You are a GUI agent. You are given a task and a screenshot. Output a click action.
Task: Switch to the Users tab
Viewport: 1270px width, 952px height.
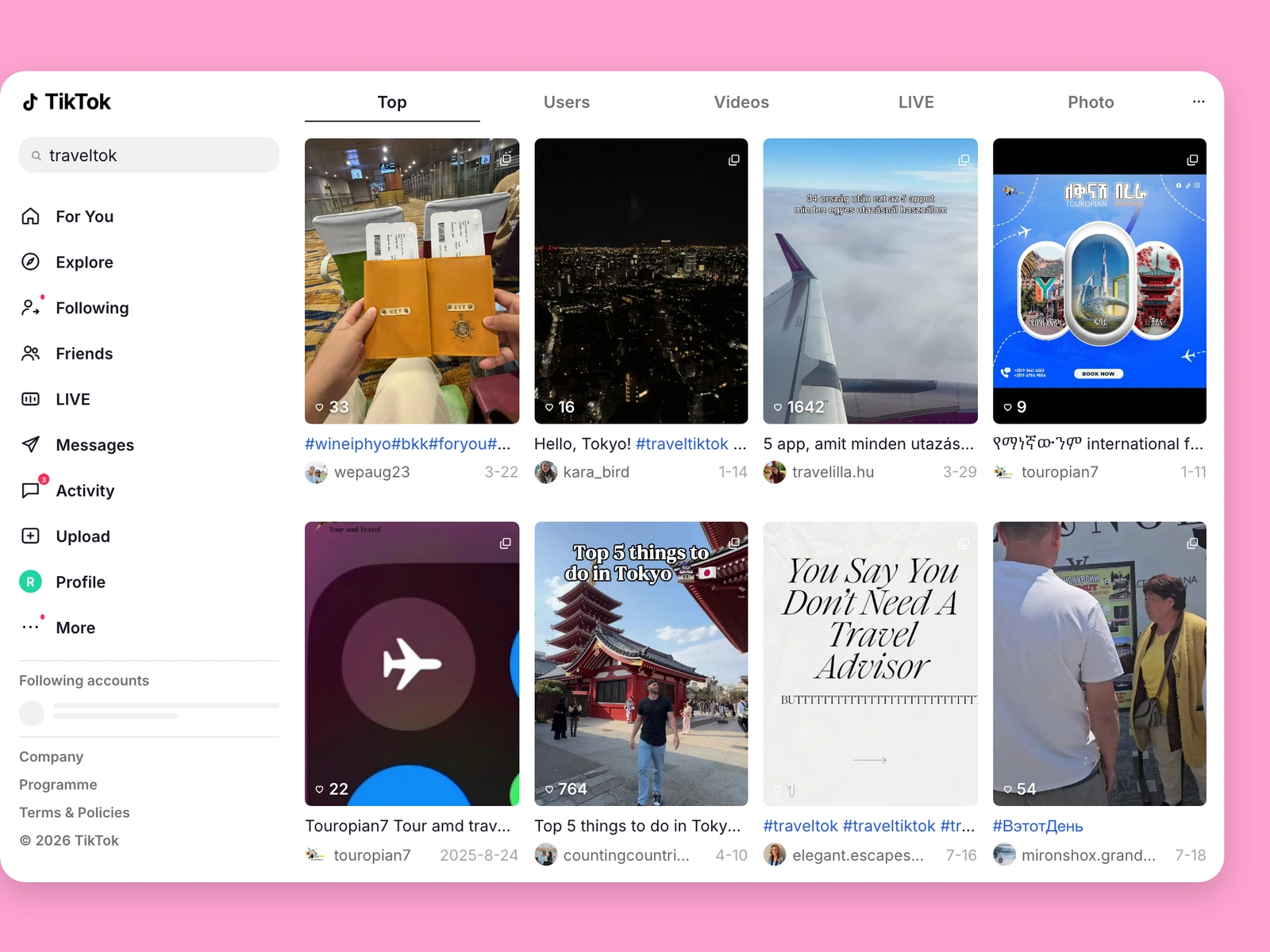(567, 102)
